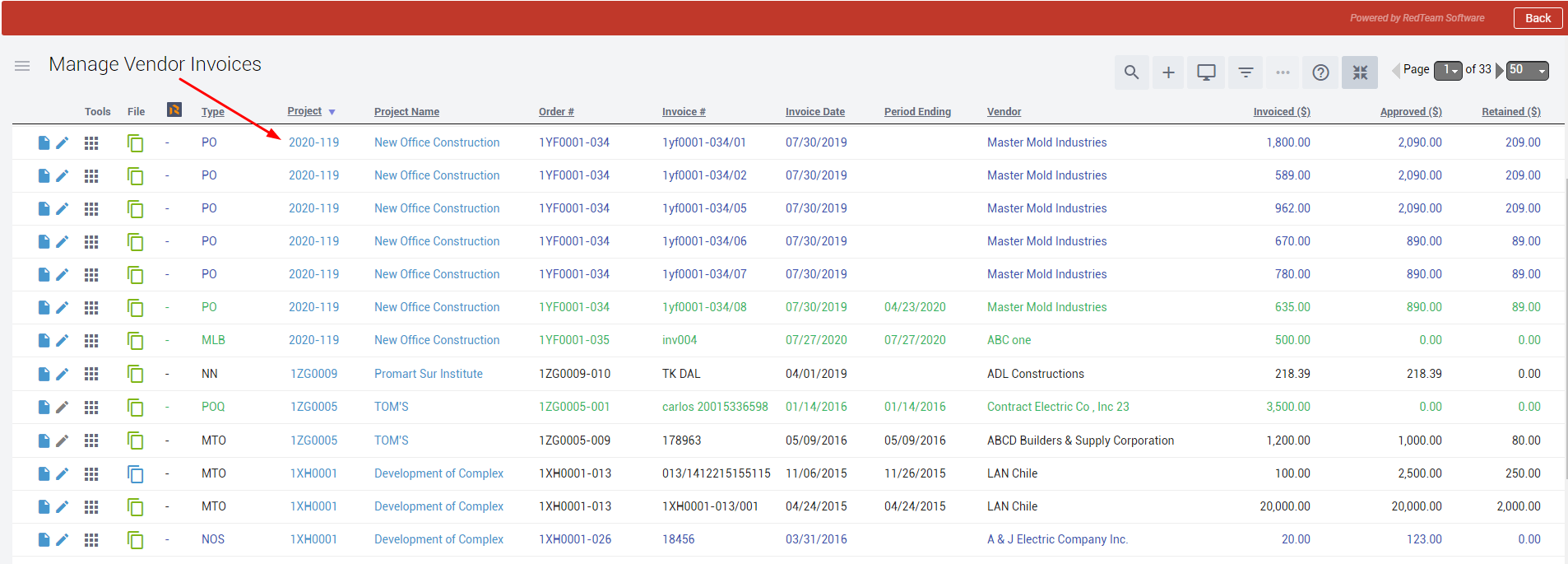Click the three-dots more options toolbar button
Image resolution: width=1568 pixels, height=564 pixels.
1283,72
